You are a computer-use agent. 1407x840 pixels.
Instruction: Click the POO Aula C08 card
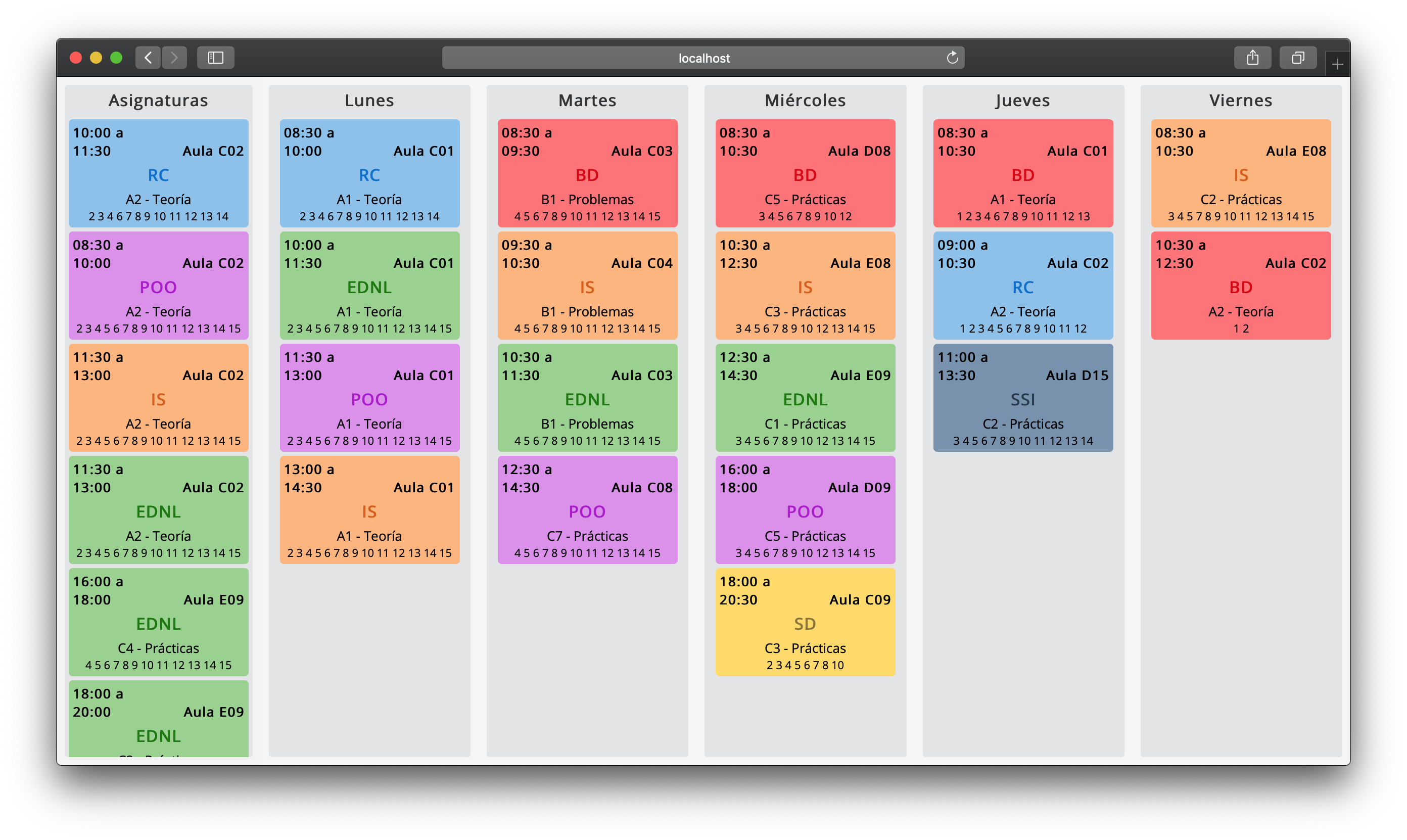click(x=587, y=510)
